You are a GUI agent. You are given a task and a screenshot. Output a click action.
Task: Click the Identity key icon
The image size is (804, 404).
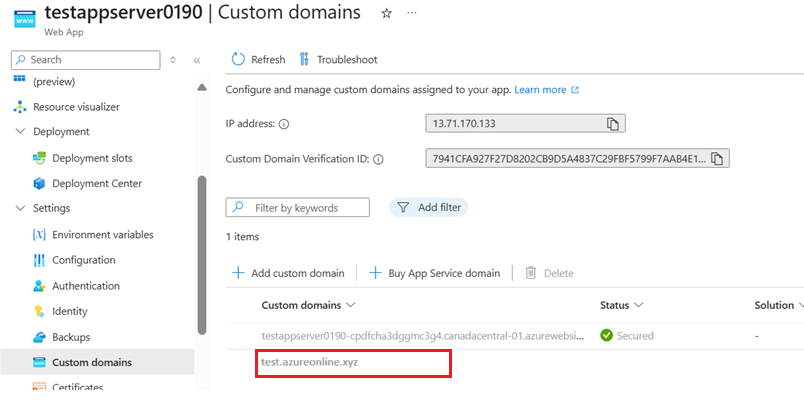39,311
